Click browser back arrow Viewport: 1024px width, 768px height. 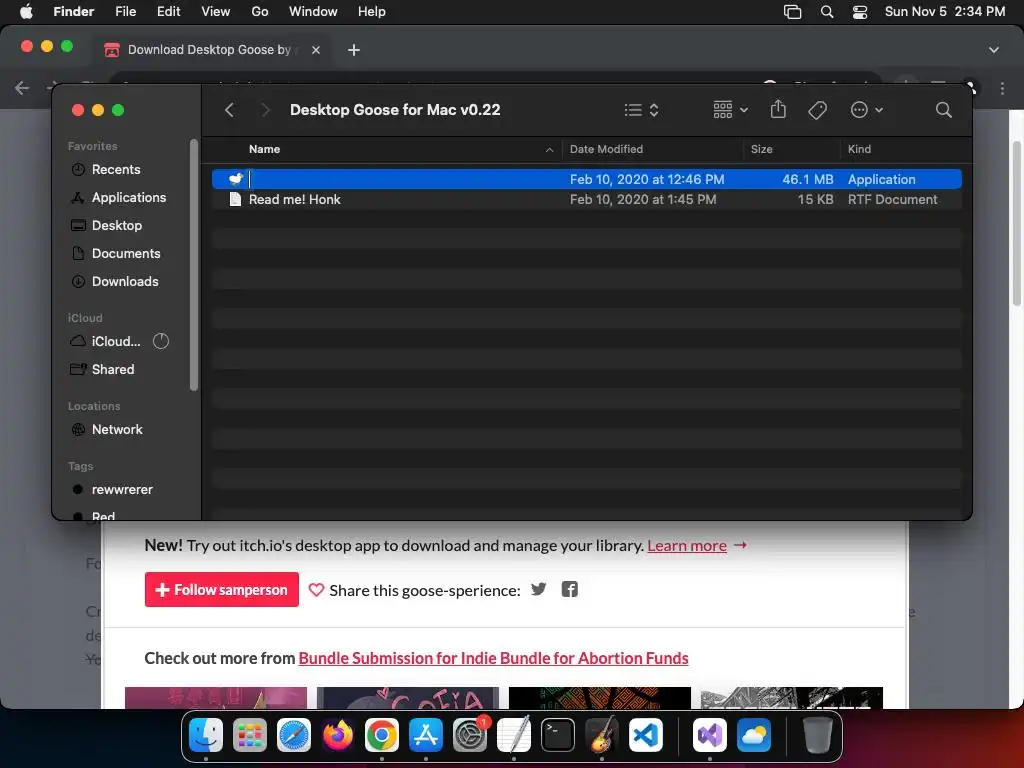point(22,88)
